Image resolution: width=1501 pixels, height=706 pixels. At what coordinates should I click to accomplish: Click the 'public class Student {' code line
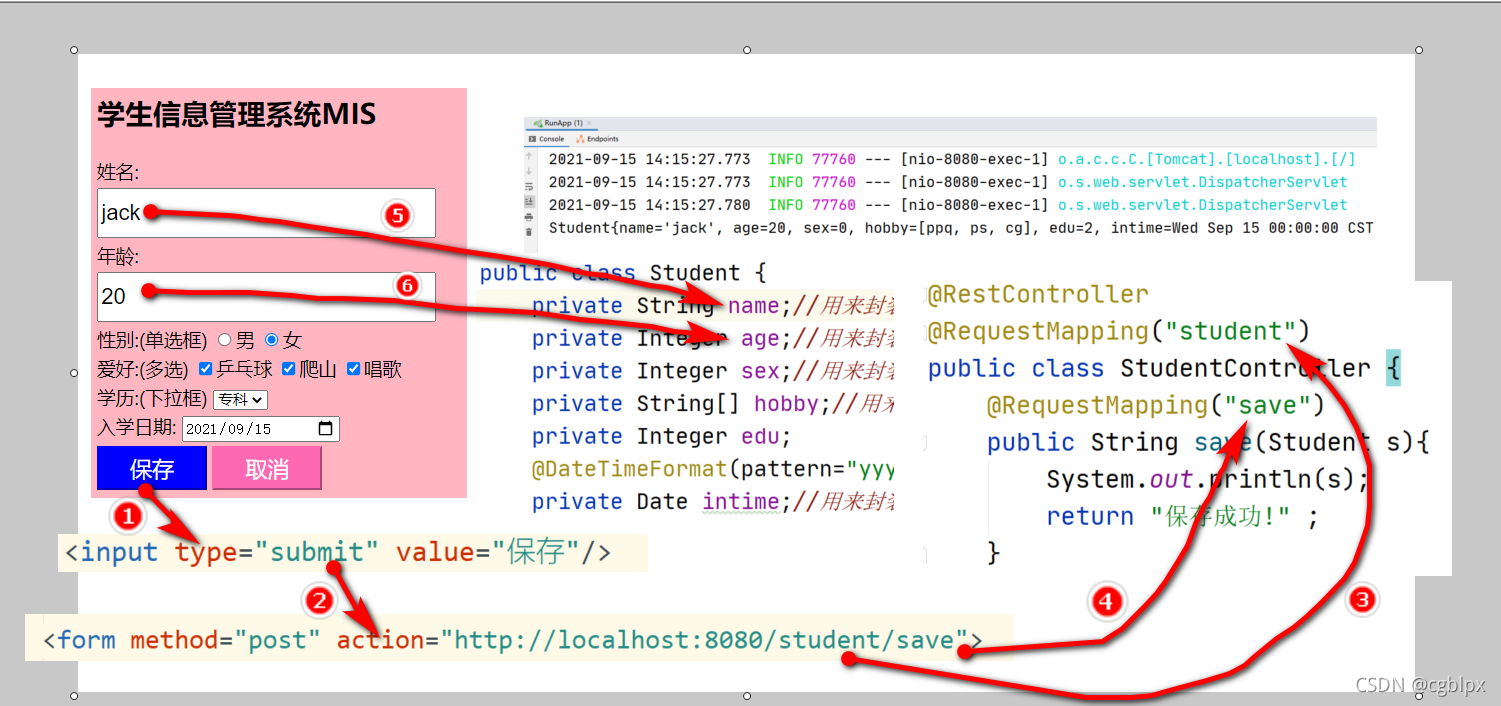coord(624,273)
